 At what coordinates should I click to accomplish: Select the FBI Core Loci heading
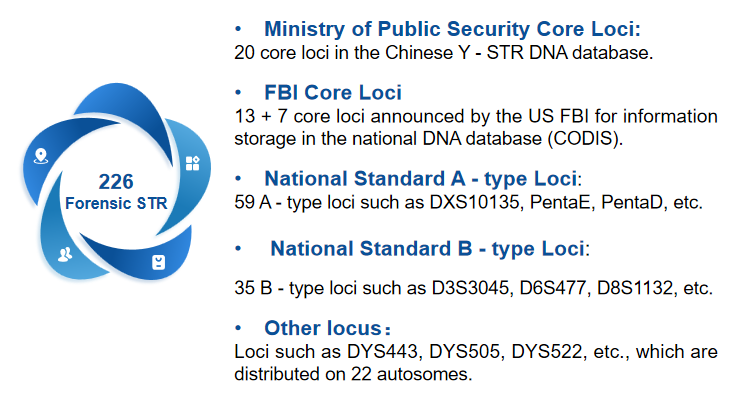(x=333, y=93)
